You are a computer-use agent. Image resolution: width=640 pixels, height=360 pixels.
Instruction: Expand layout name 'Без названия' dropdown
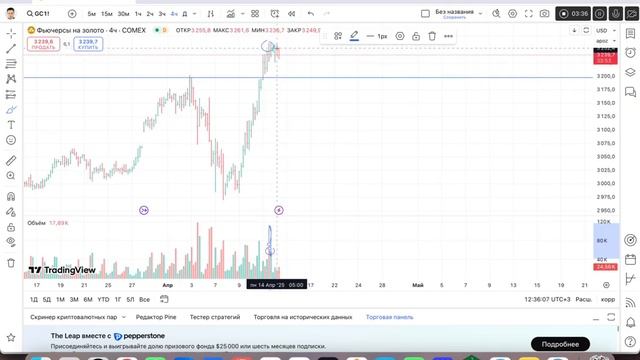pos(480,14)
